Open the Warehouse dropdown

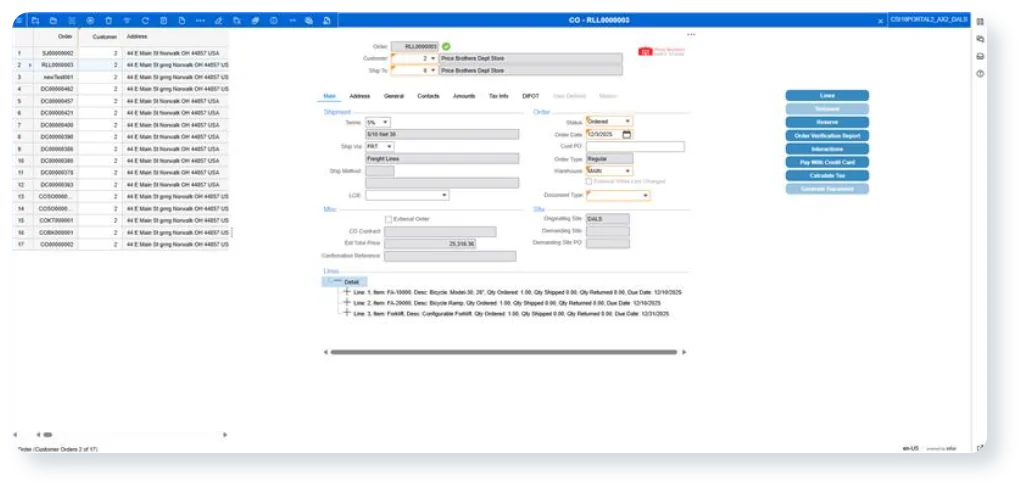coord(627,171)
